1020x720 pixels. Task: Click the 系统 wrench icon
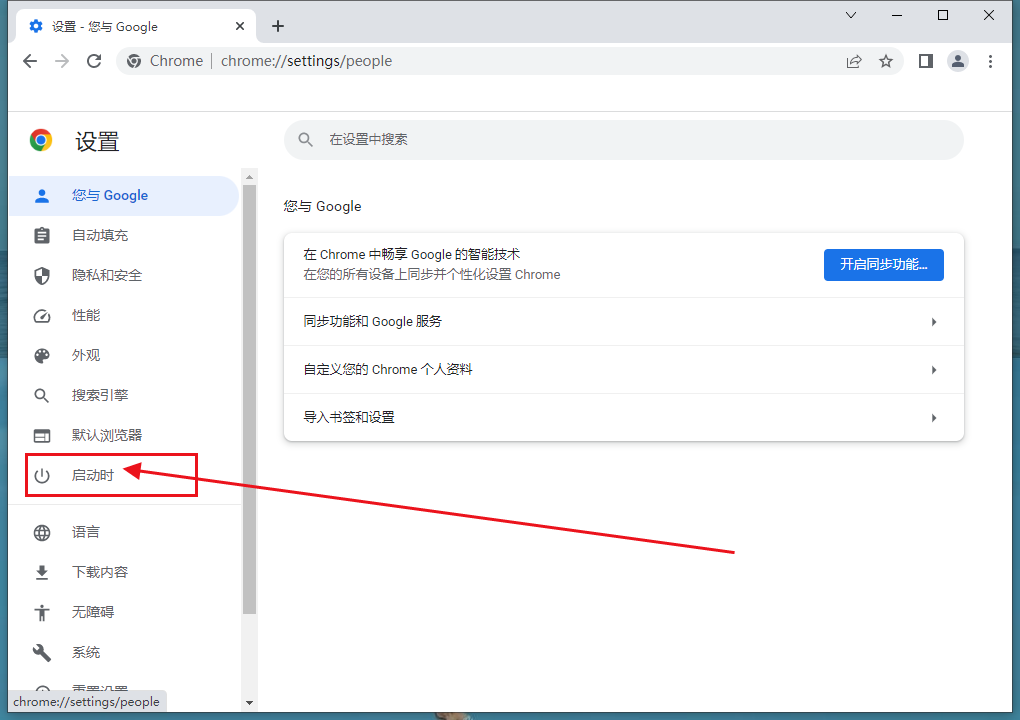pyautogui.click(x=42, y=652)
